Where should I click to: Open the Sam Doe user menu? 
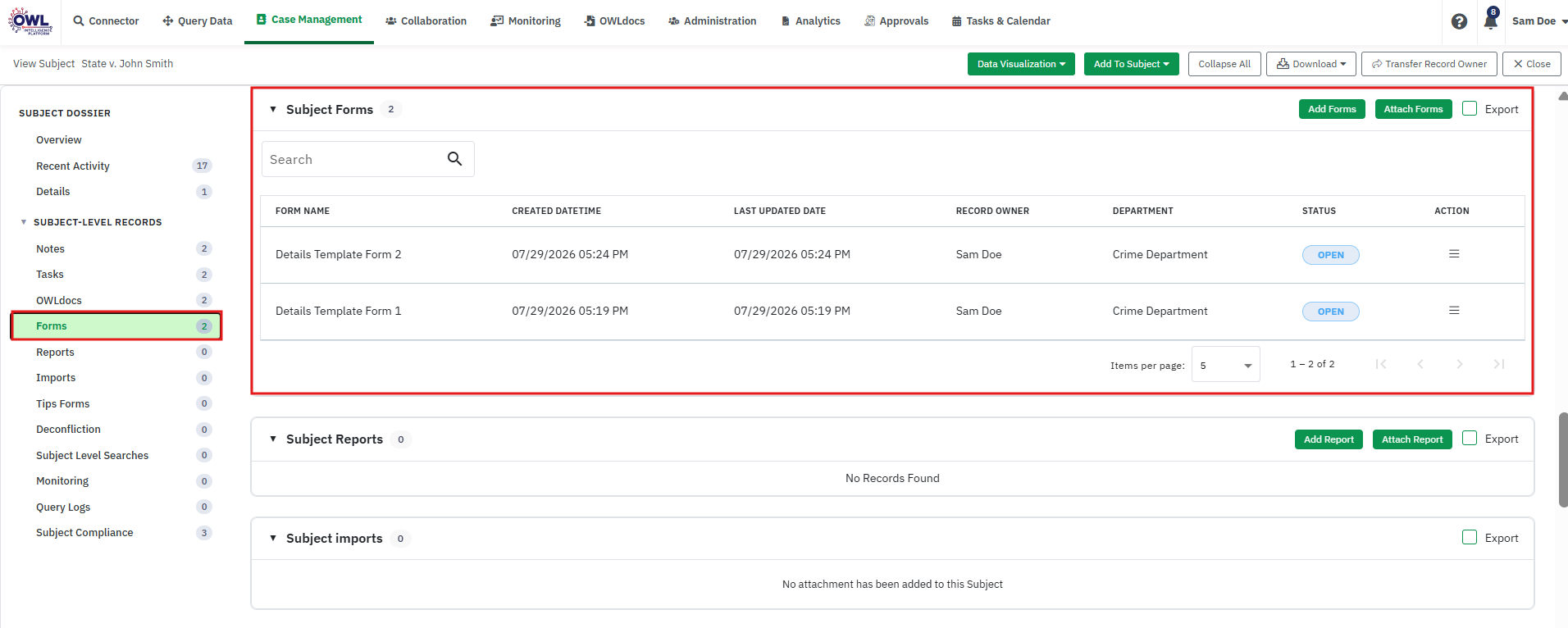coord(1539,21)
